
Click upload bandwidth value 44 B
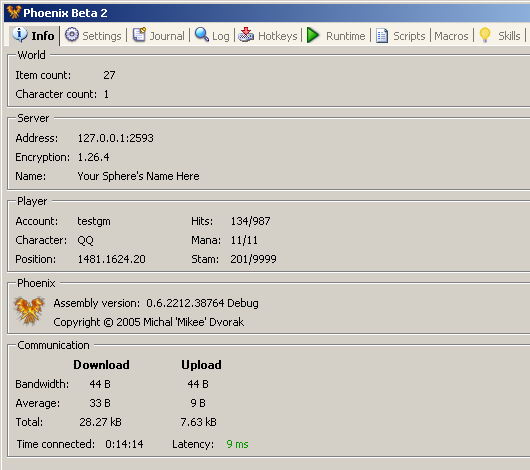[198, 384]
